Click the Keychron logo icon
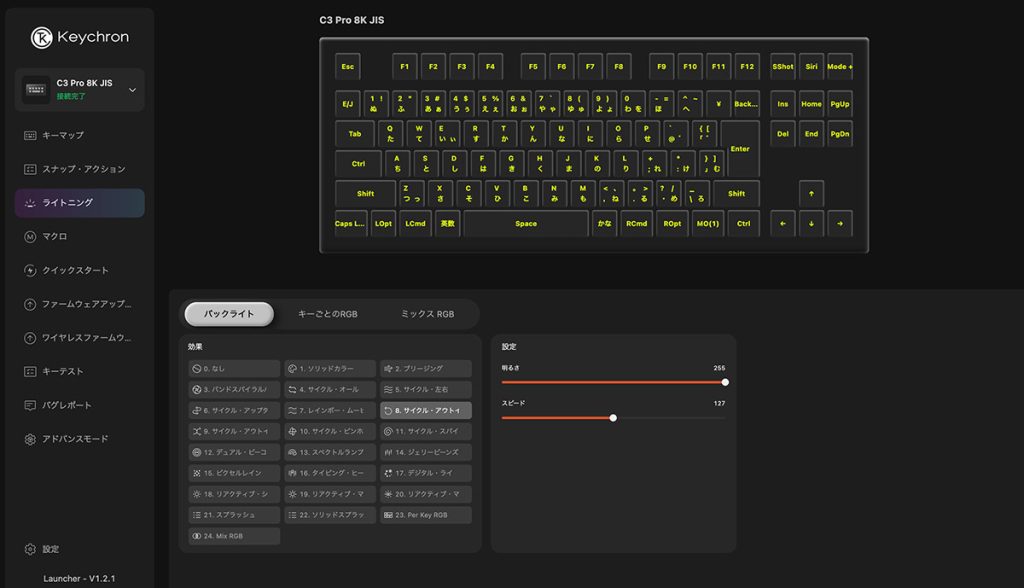 tap(41, 37)
